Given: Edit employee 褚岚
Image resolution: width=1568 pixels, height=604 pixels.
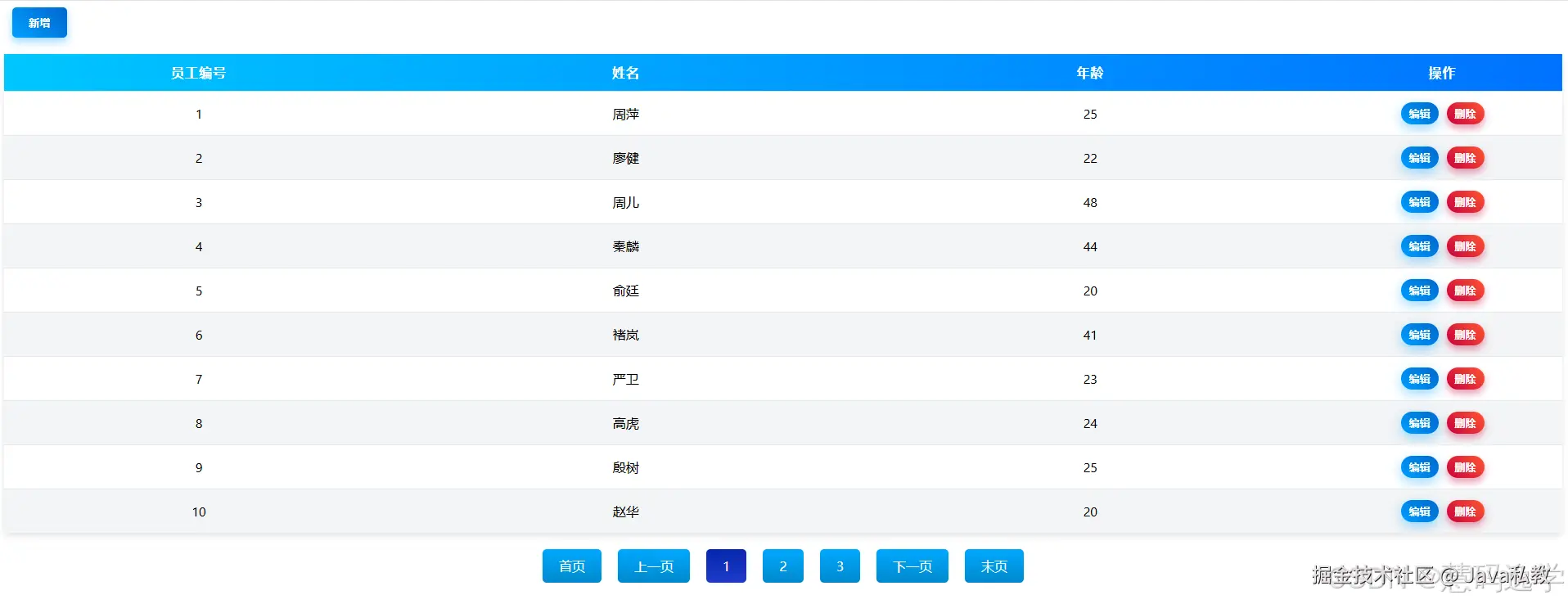Looking at the screenshot, I should click(x=1419, y=335).
